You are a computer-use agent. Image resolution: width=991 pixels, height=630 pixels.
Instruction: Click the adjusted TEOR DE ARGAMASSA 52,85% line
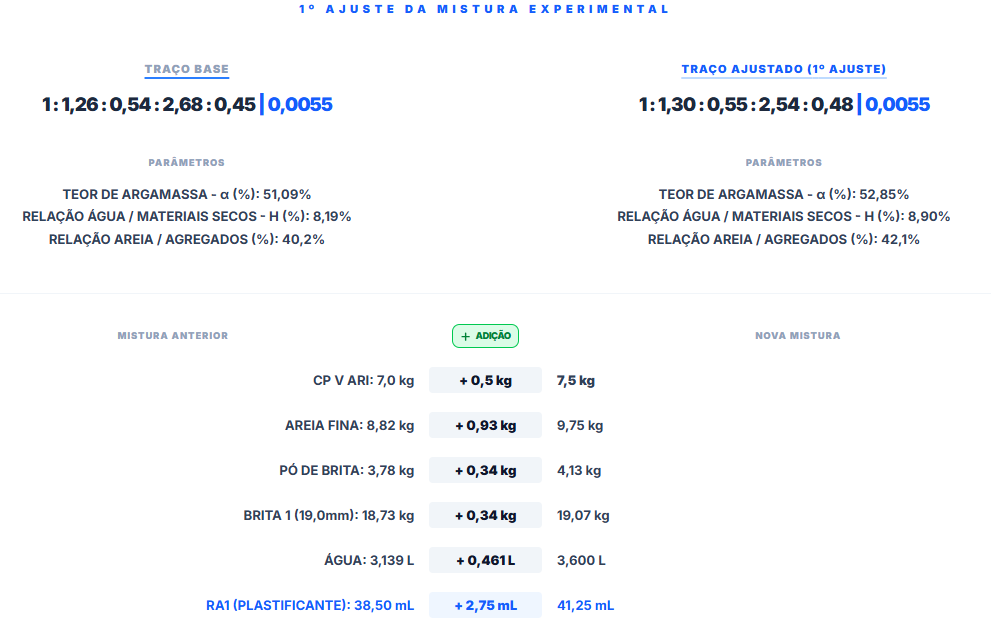point(783,194)
